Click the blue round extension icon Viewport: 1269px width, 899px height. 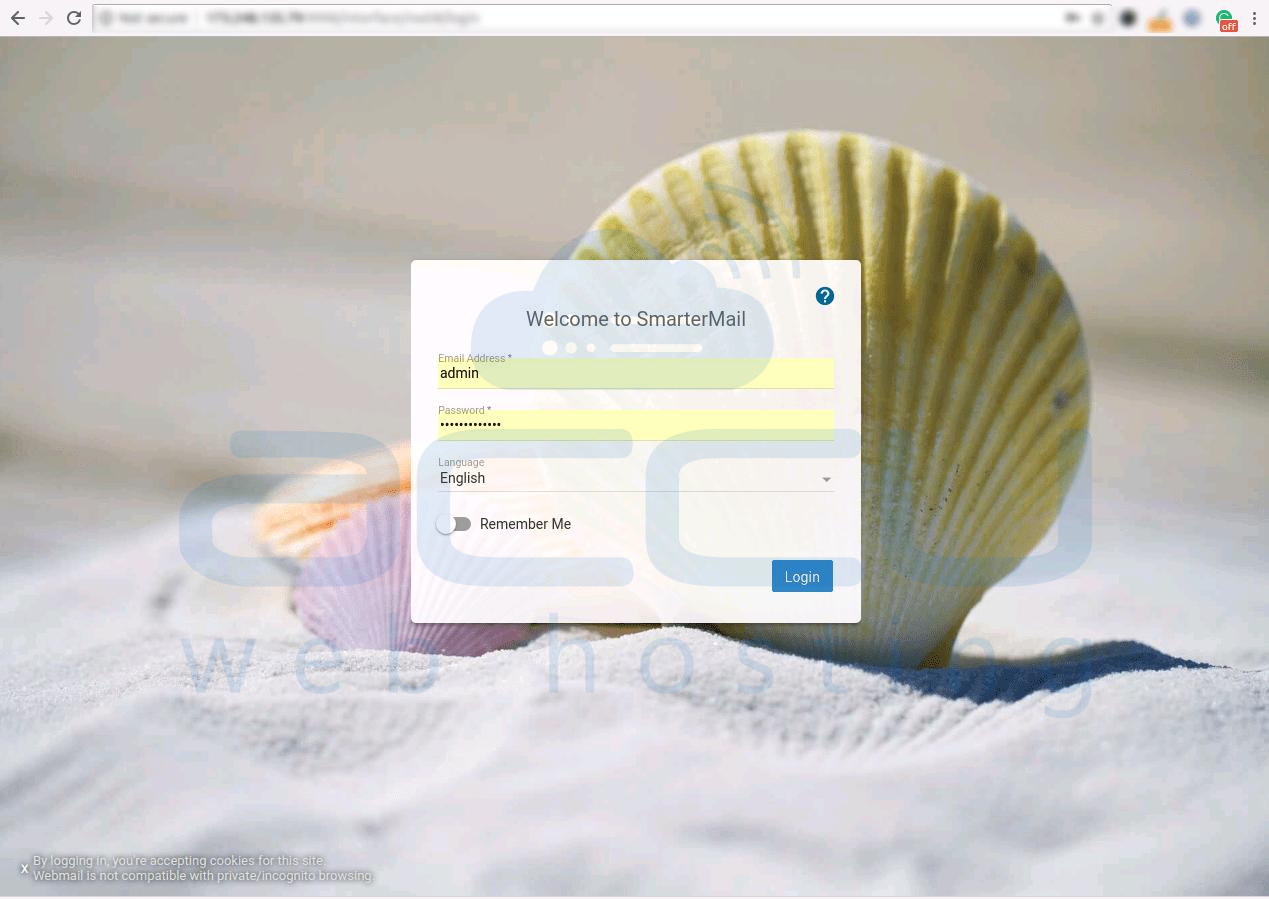point(1191,18)
